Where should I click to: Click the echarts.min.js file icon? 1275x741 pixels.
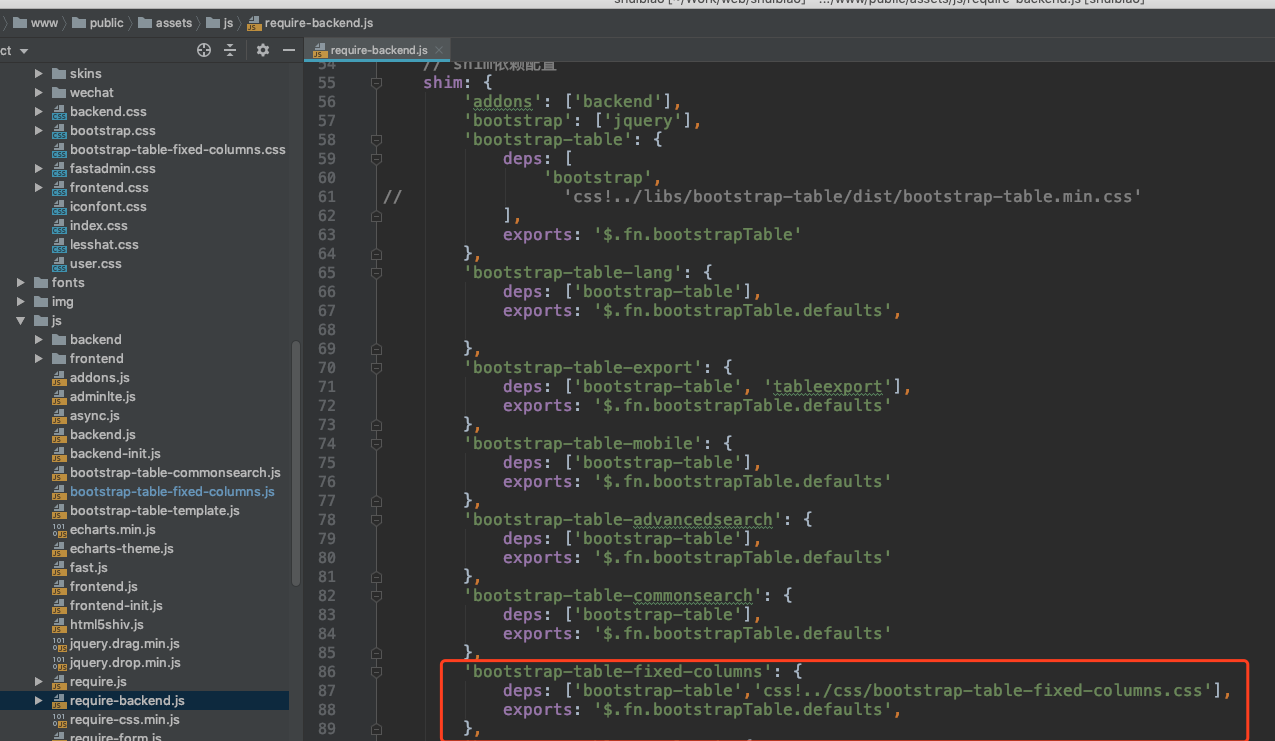(59, 530)
